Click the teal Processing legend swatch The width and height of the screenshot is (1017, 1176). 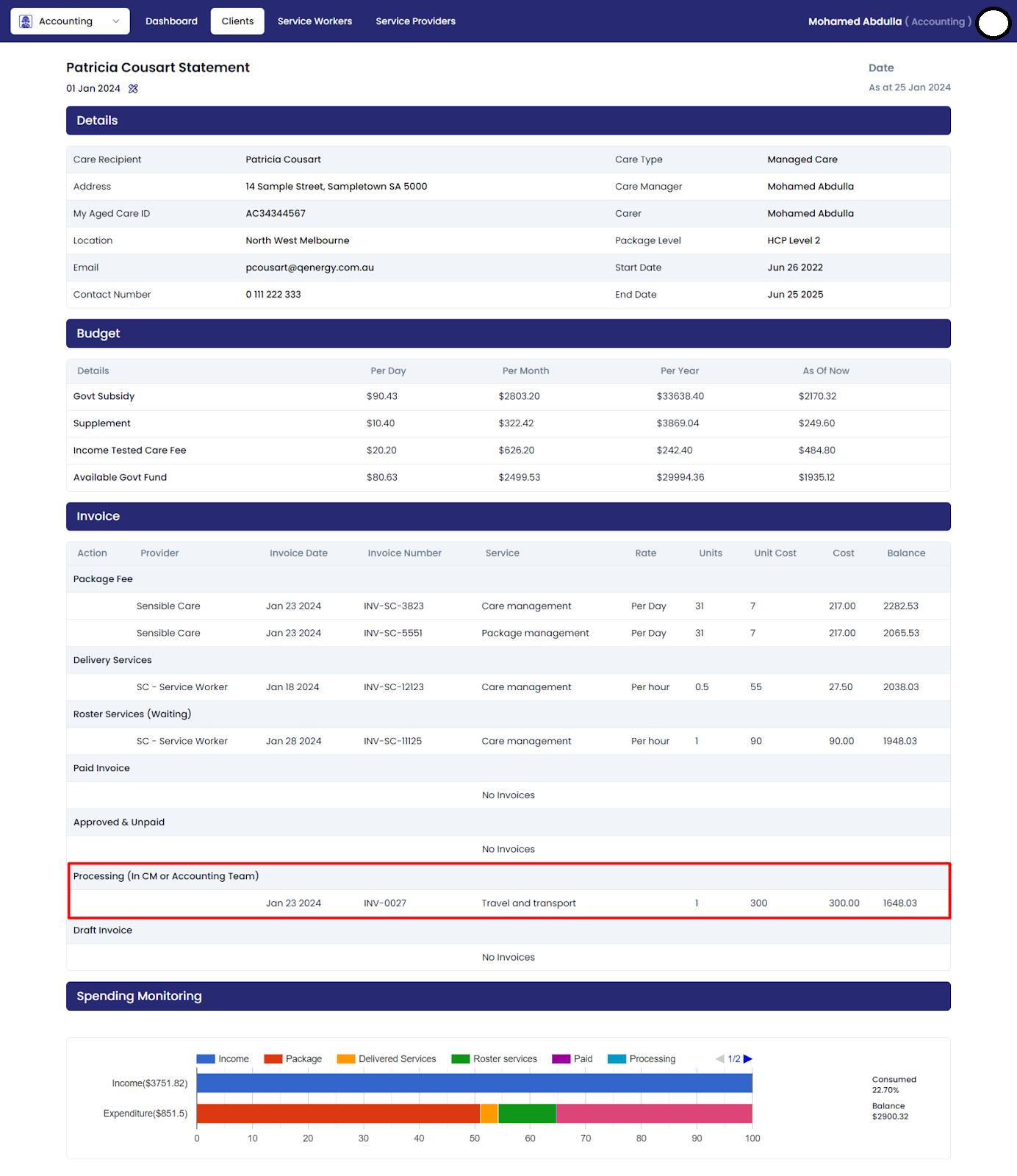click(x=617, y=1059)
